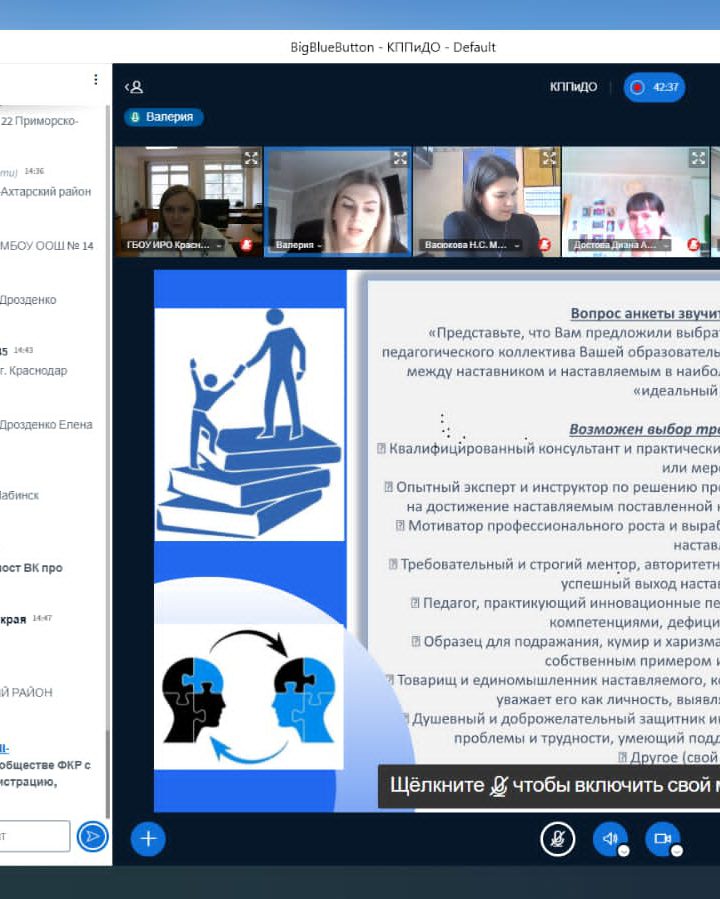Viewport: 720px width, 899px height.
Task: Fullscreen Достова Диана webcam tile
Action: click(x=697, y=158)
